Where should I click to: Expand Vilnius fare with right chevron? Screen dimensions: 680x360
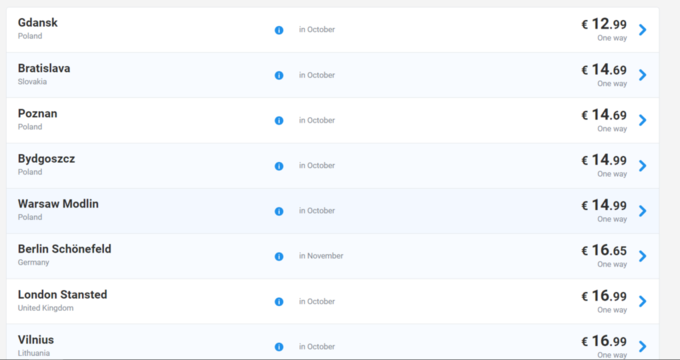[643, 346]
